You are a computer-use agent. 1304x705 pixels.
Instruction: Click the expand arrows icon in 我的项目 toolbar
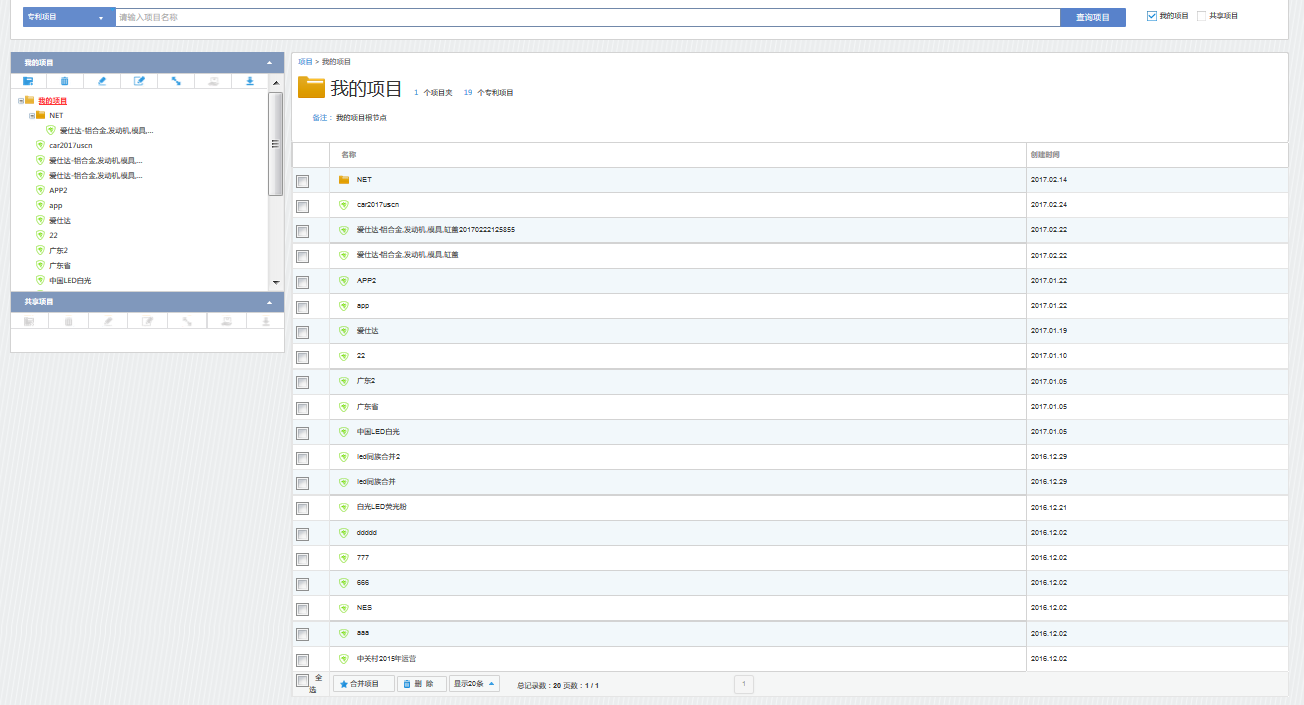point(176,81)
